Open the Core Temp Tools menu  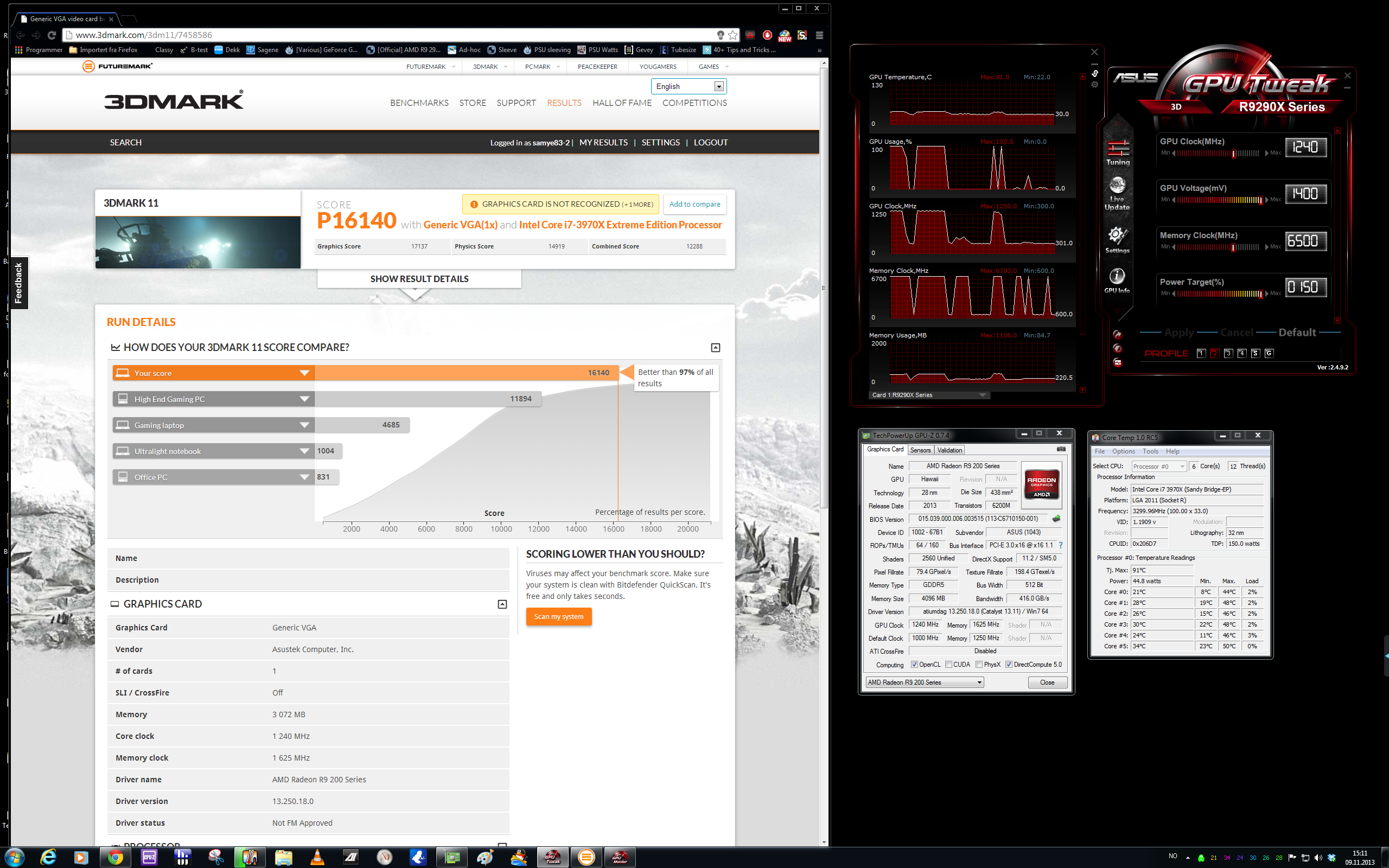point(1150,451)
